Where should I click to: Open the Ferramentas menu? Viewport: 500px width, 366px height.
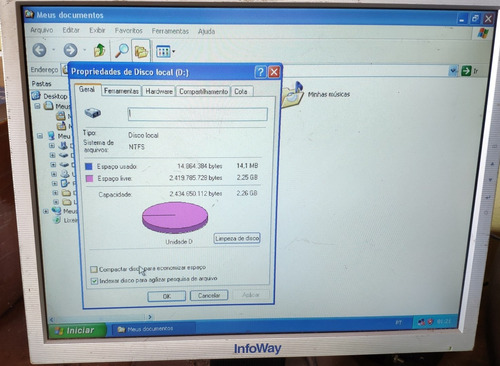pyautogui.click(x=170, y=31)
